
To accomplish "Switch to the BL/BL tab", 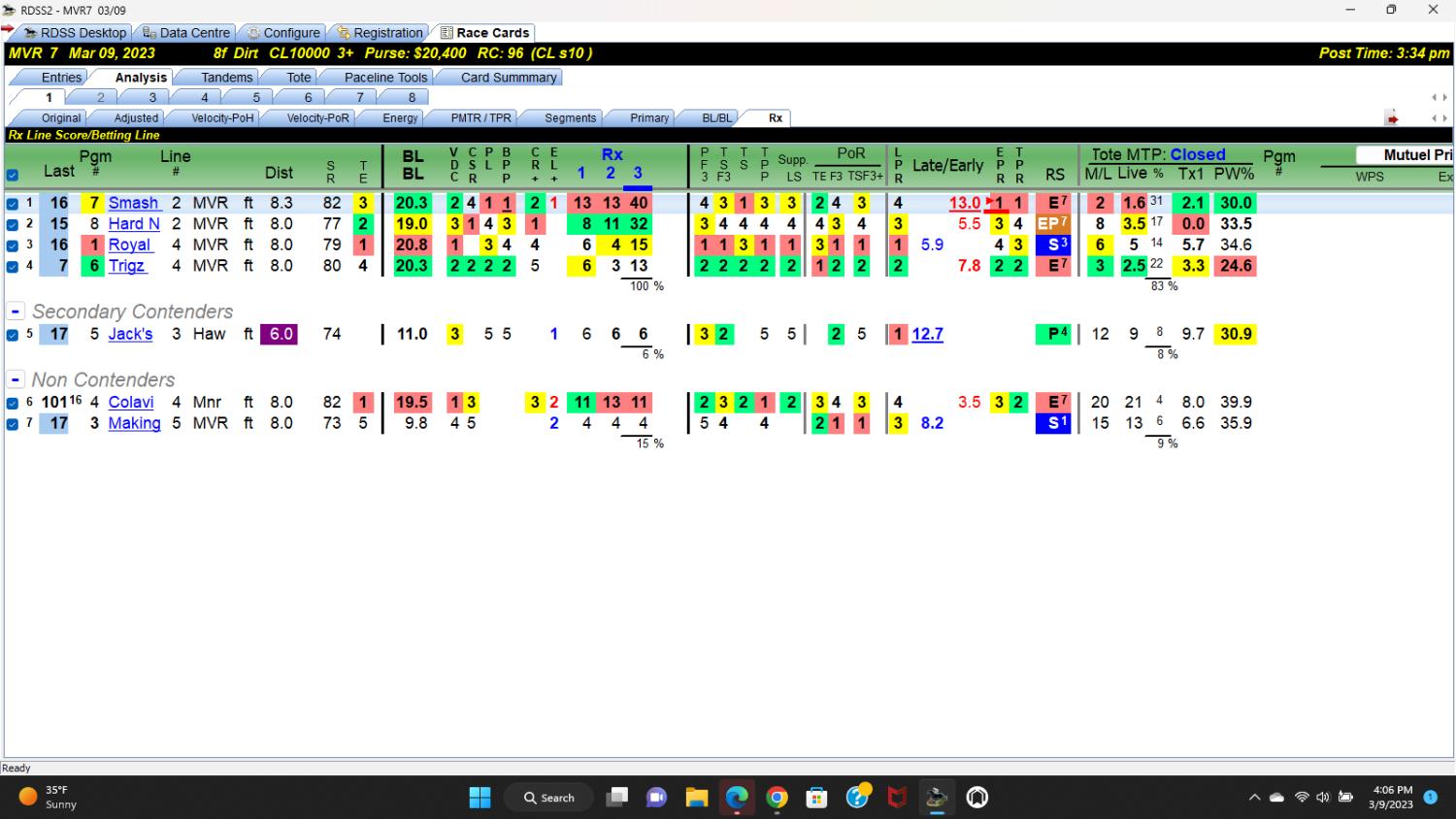I will (x=717, y=117).
